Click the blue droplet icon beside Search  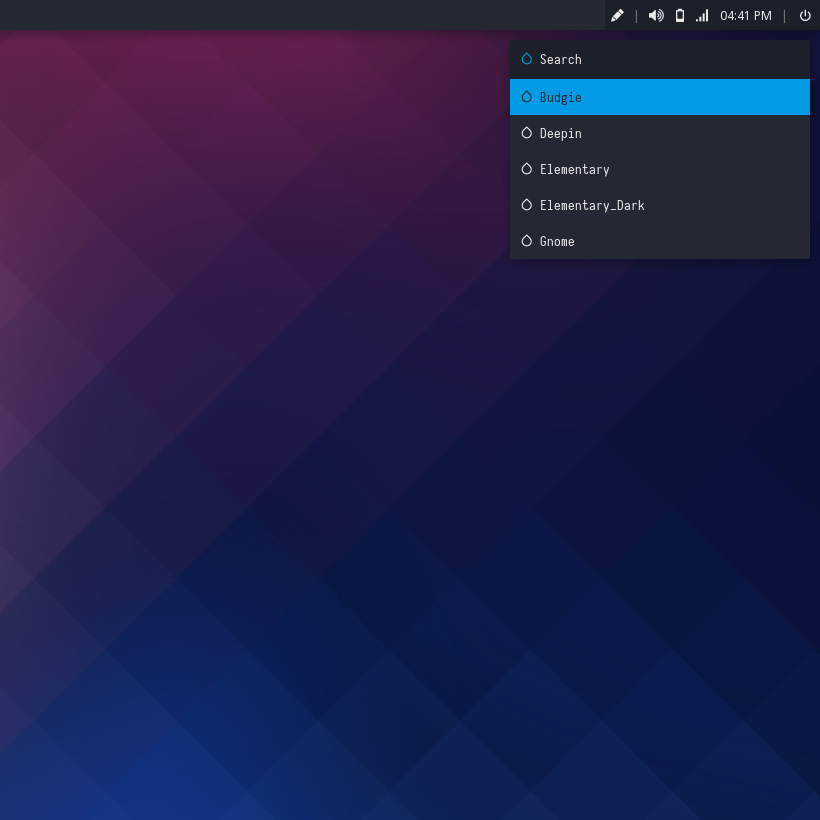527,59
